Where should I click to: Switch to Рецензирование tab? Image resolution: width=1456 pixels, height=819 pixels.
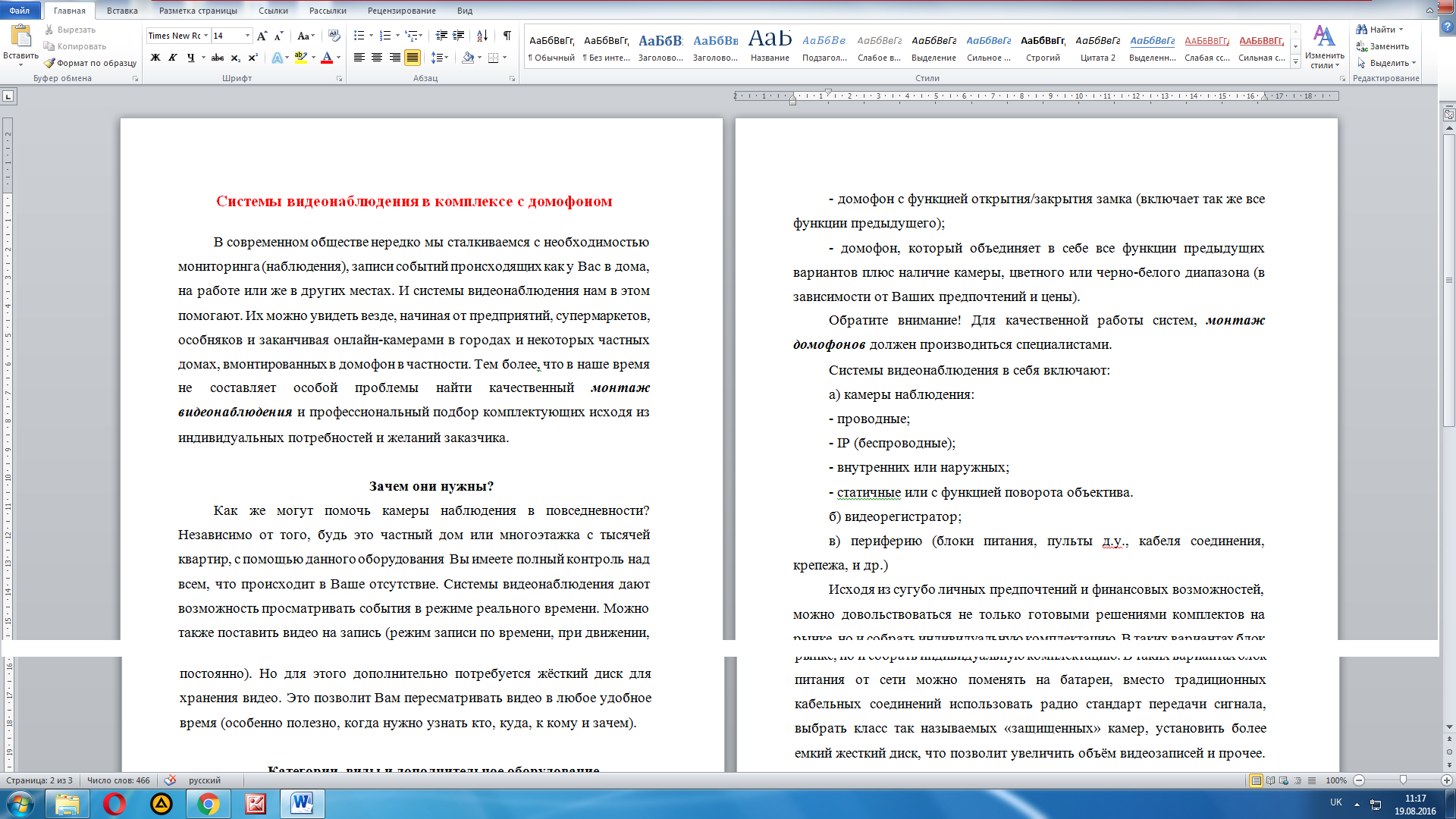(x=401, y=11)
